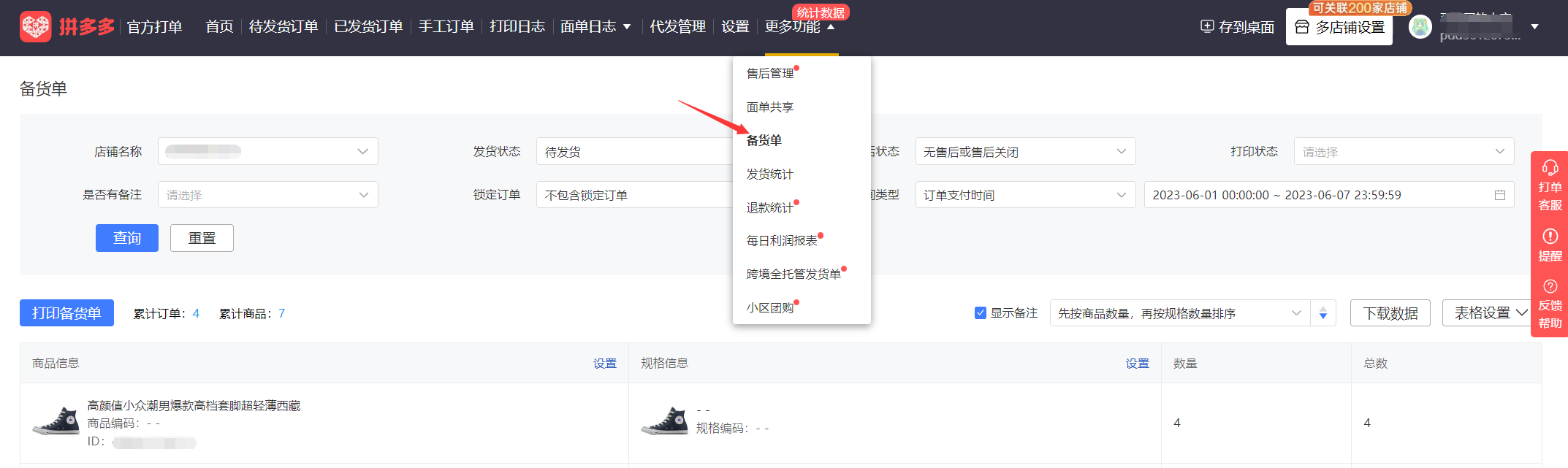The height and width of the screenshot is (468, 1568).
Task: Click 设置 link in 商品信息 column
Action: click(x=605, y=363)
